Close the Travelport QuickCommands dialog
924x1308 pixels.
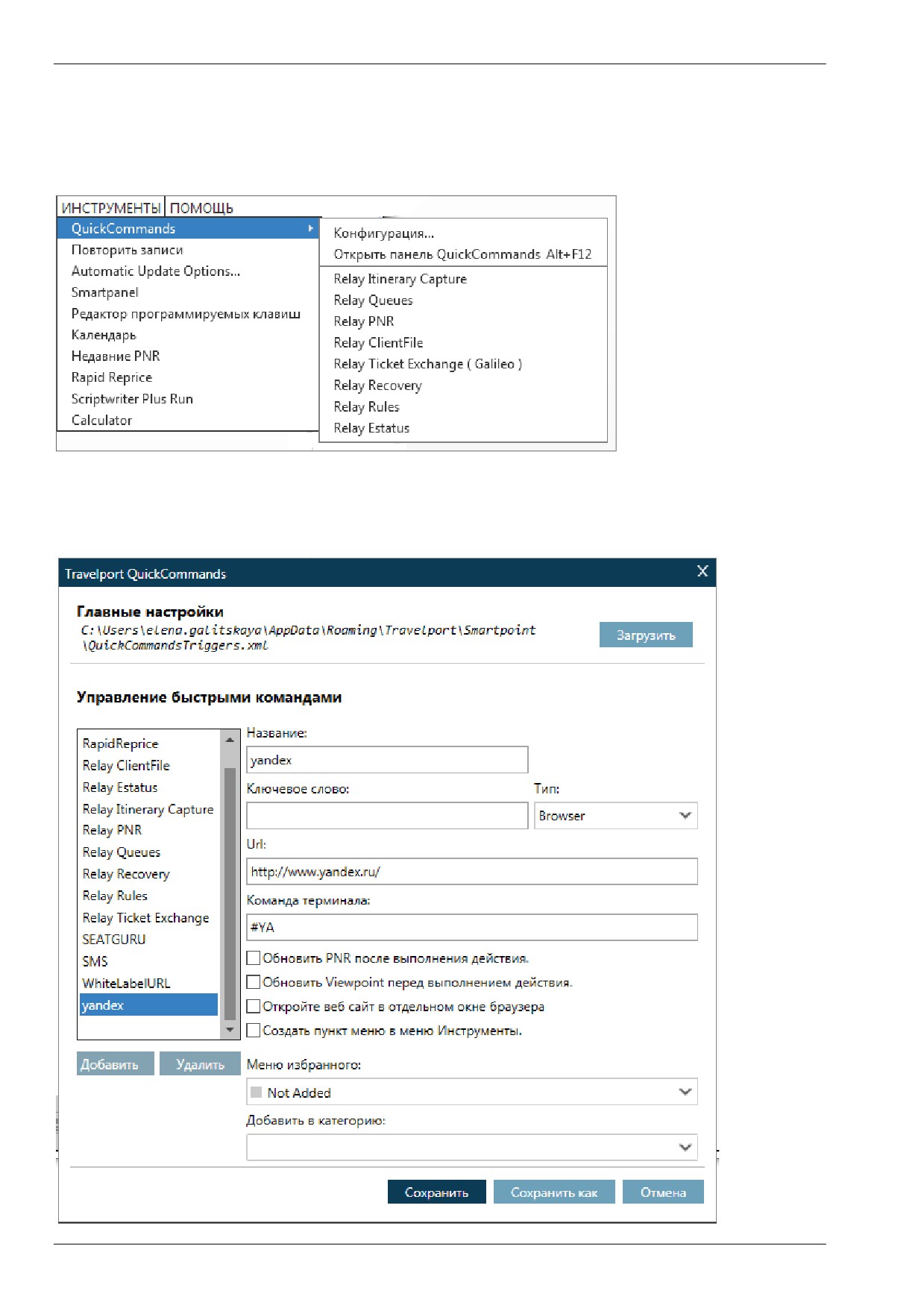click(703, 571)
